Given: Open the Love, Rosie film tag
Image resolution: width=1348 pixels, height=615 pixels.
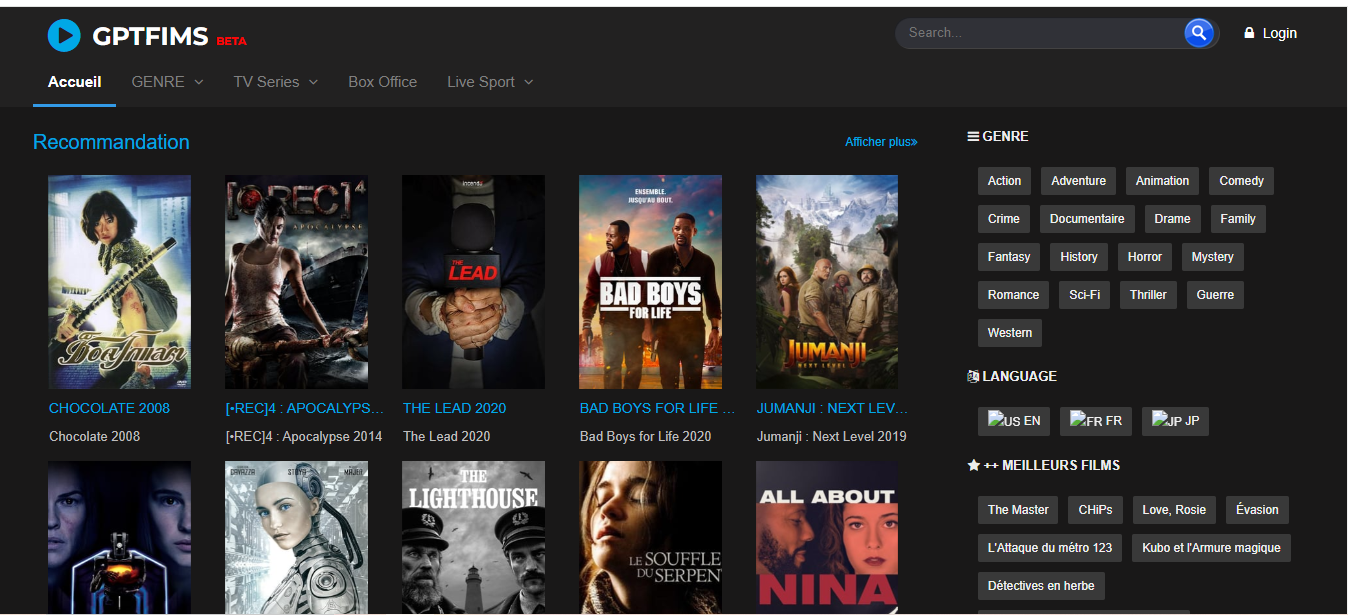Looking at the screenshot, I should 1174,510.
